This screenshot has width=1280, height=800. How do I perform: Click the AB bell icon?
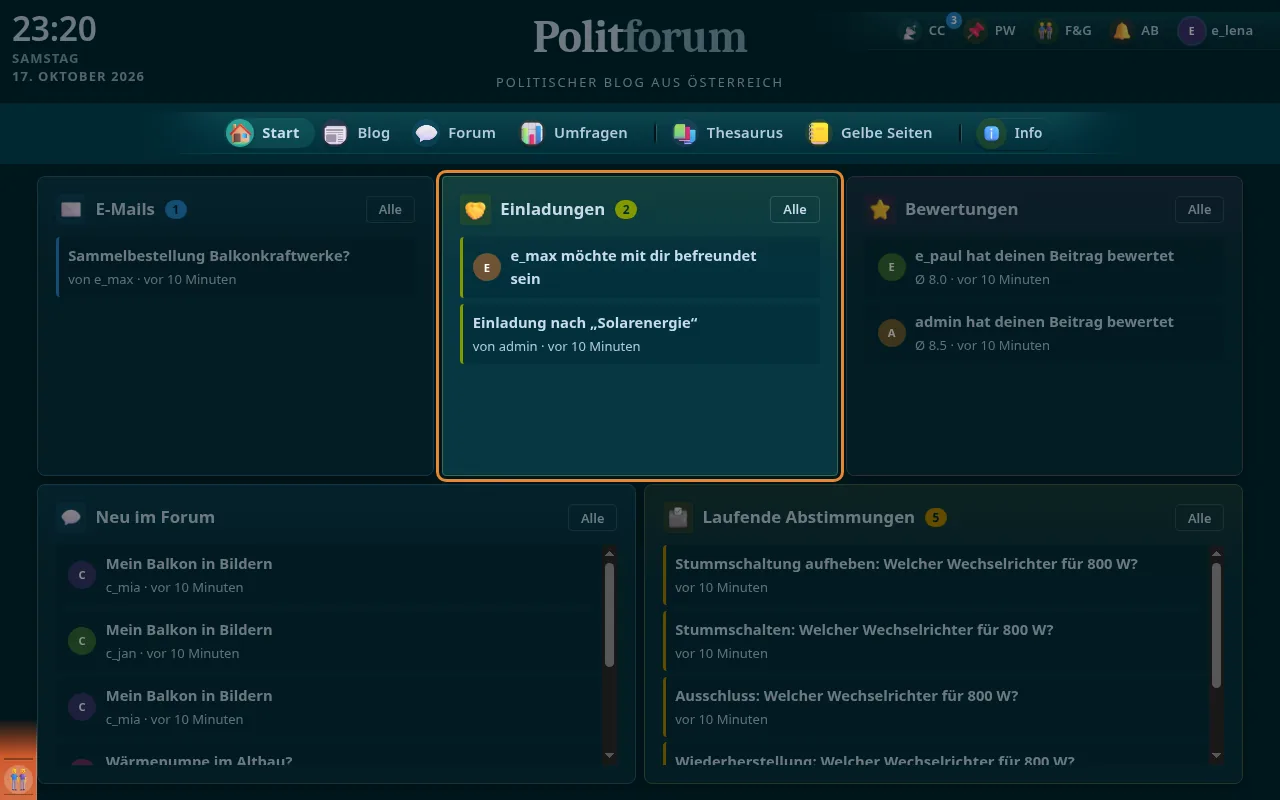[x=1122, y=31]
